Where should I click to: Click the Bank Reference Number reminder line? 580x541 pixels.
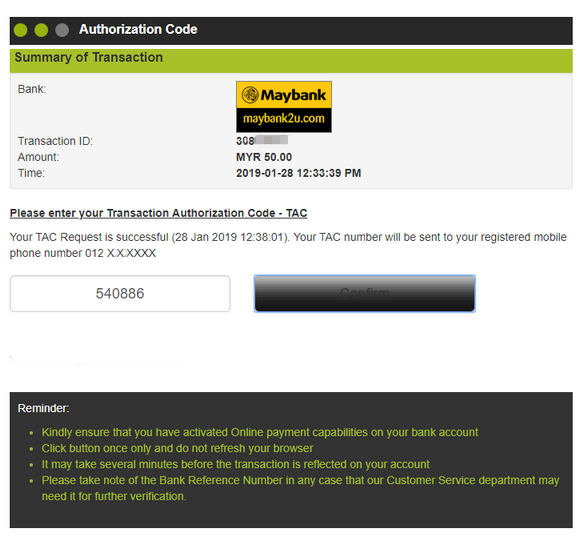pos(300,488)
